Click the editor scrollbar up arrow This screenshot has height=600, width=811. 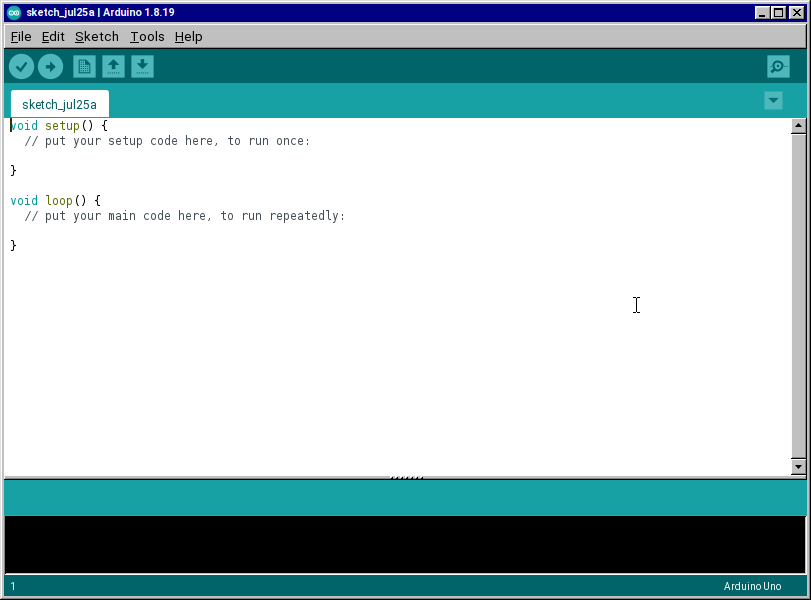[798, 126]
